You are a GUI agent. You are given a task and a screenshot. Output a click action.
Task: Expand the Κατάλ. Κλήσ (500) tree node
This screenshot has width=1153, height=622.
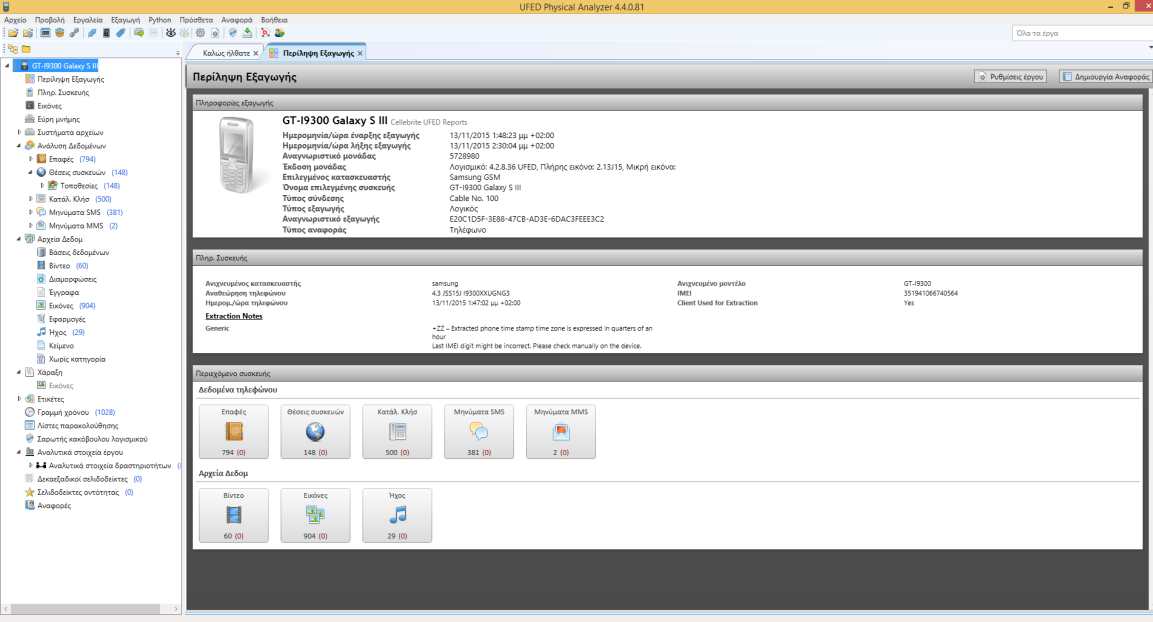coord(30,199)
